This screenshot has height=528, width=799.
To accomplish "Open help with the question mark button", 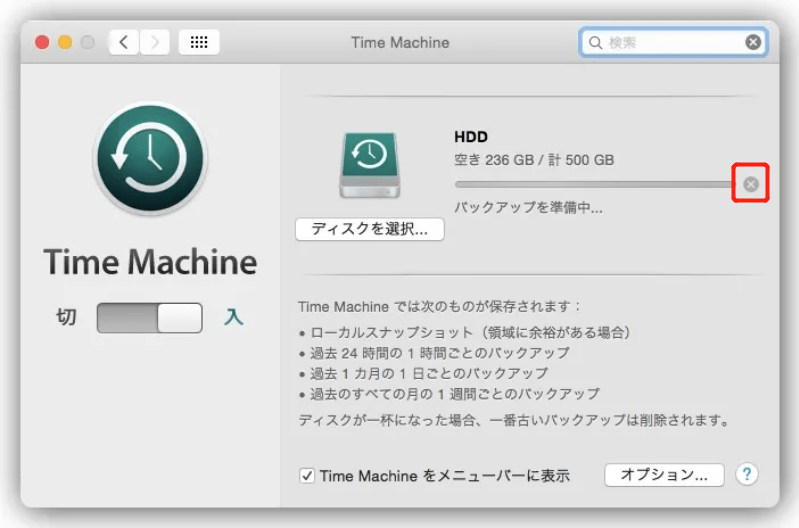I will (747, 474).
